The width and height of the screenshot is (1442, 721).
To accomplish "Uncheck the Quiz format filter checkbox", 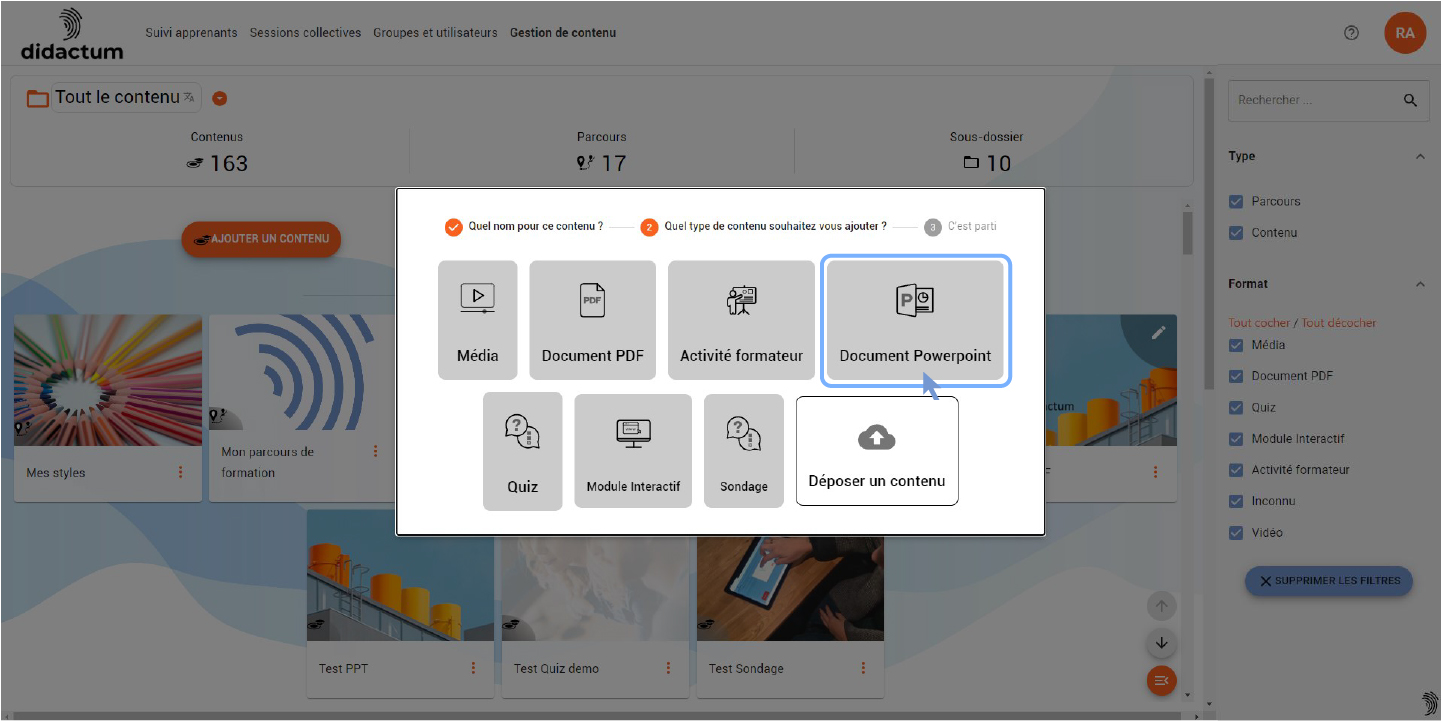I will tap(1236, 408).
